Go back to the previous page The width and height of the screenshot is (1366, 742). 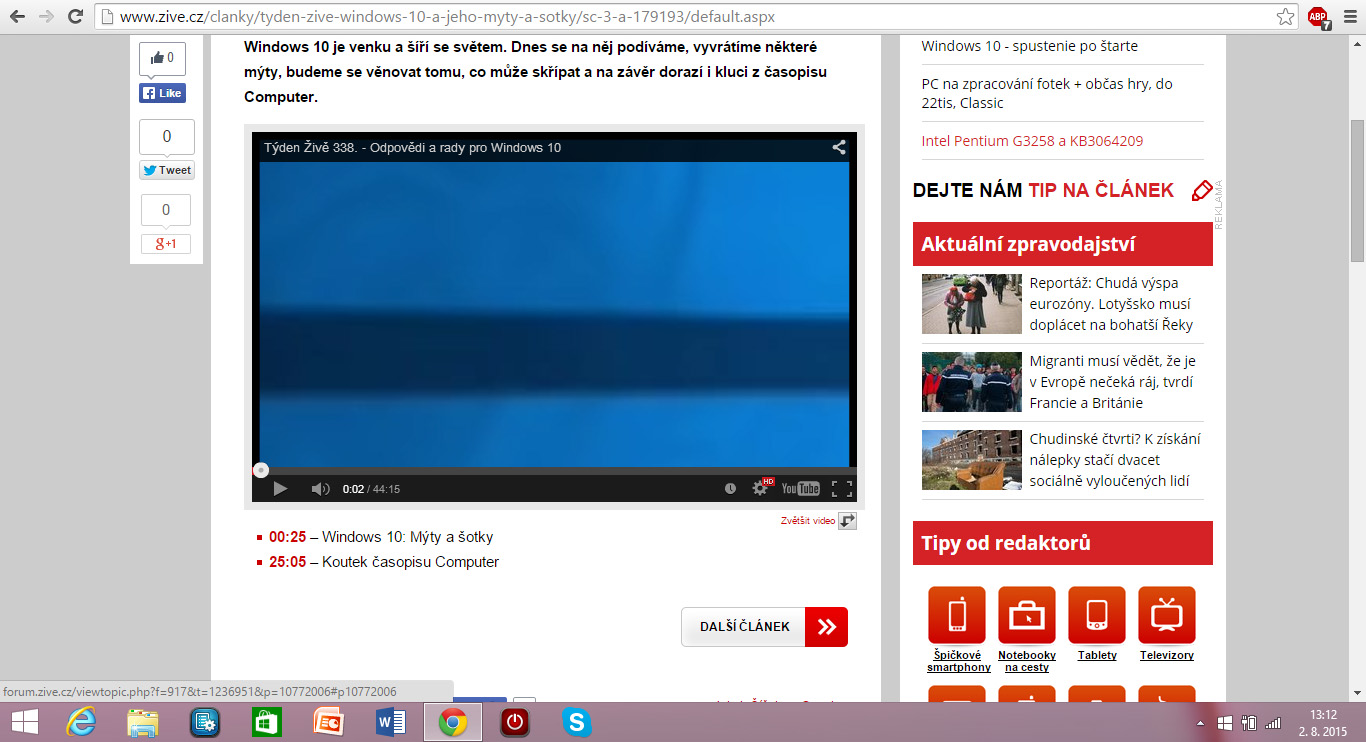click(17, 17)
